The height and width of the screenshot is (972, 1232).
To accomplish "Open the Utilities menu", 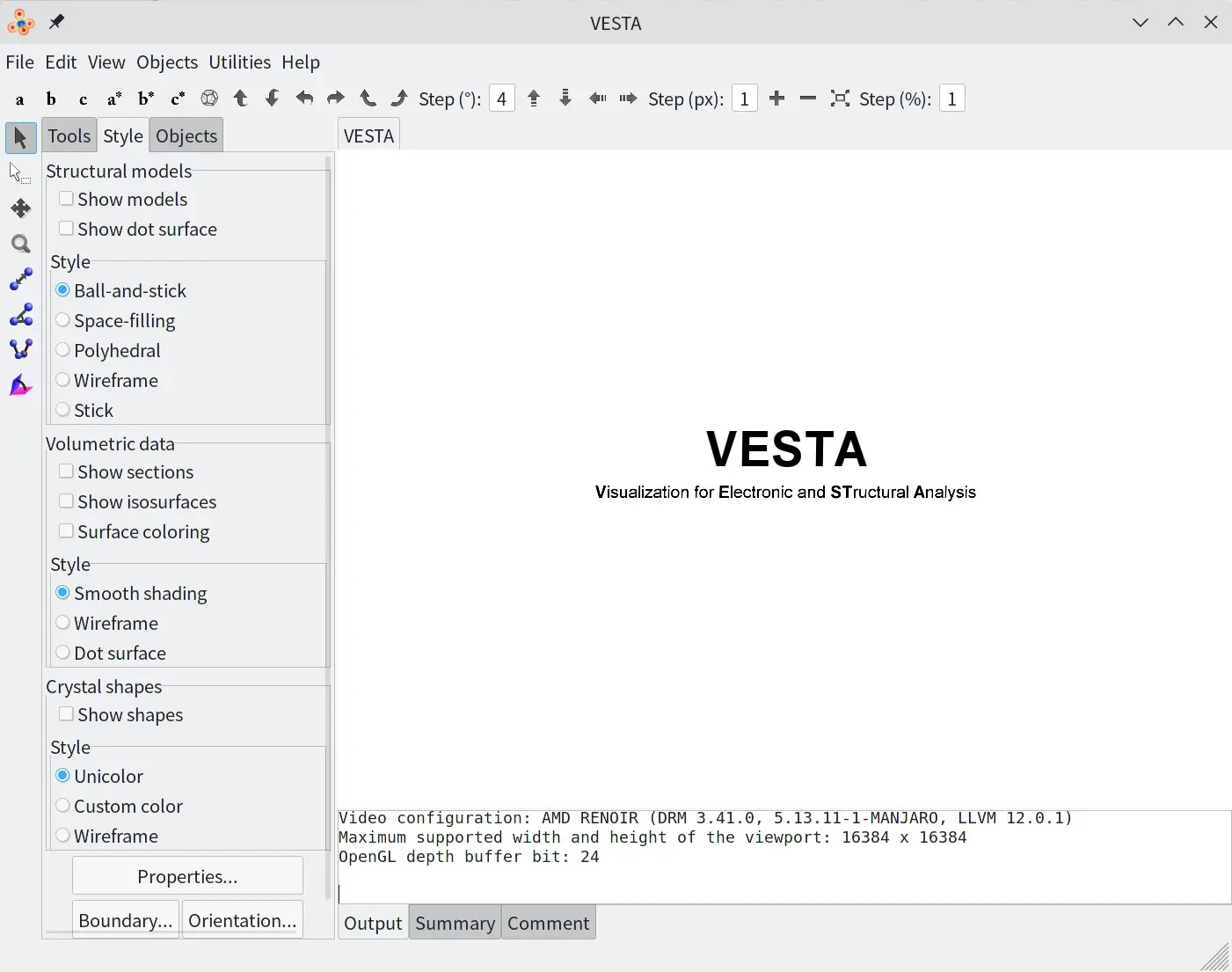I will tap(239, 62).
